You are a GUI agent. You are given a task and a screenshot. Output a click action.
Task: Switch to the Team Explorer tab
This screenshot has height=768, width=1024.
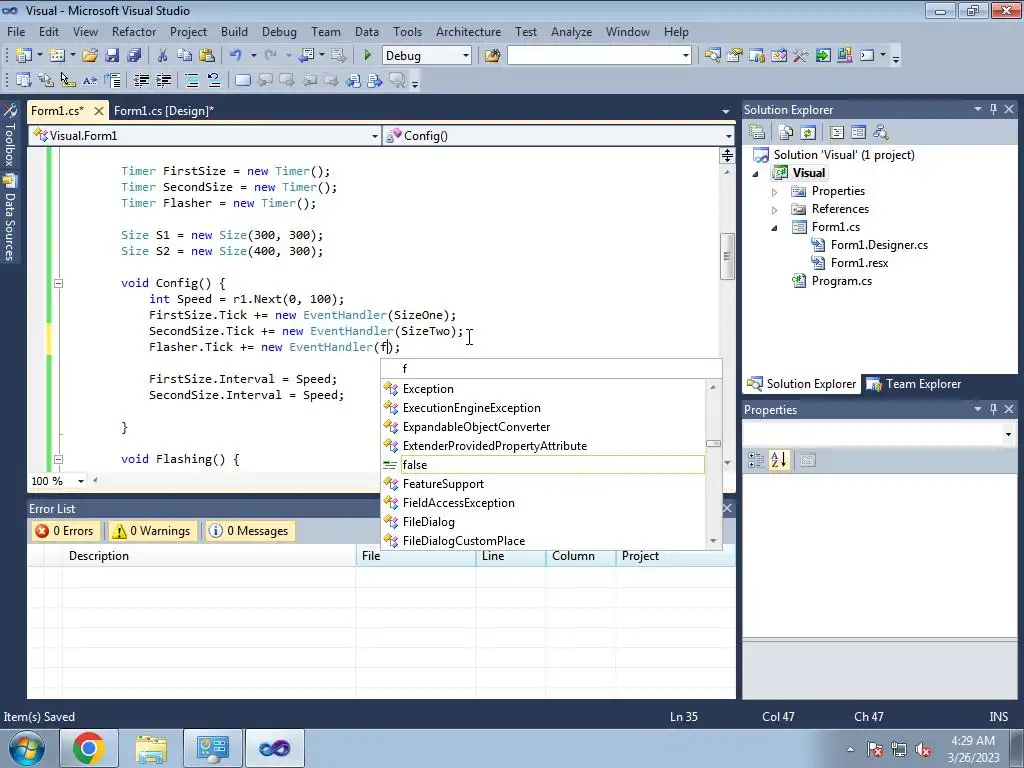coord(914,384)
